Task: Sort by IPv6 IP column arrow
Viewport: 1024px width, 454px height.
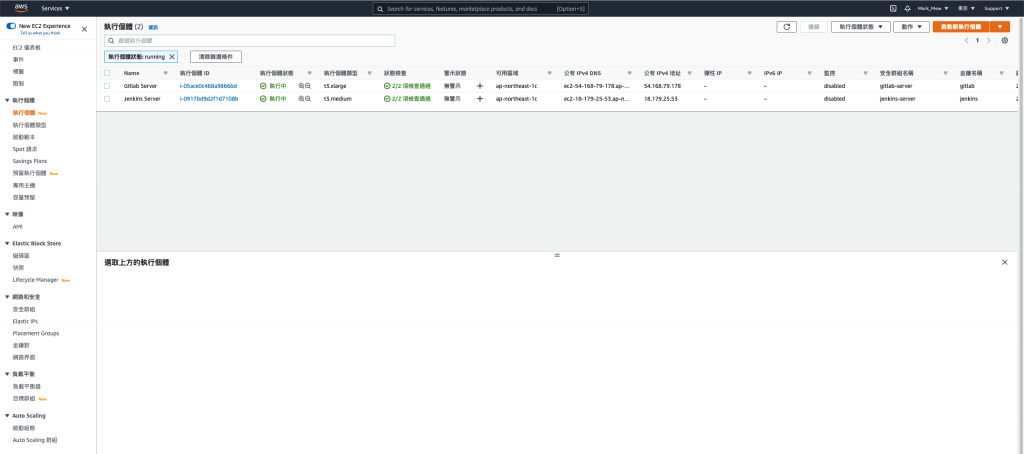Action: tap(809, 73)
